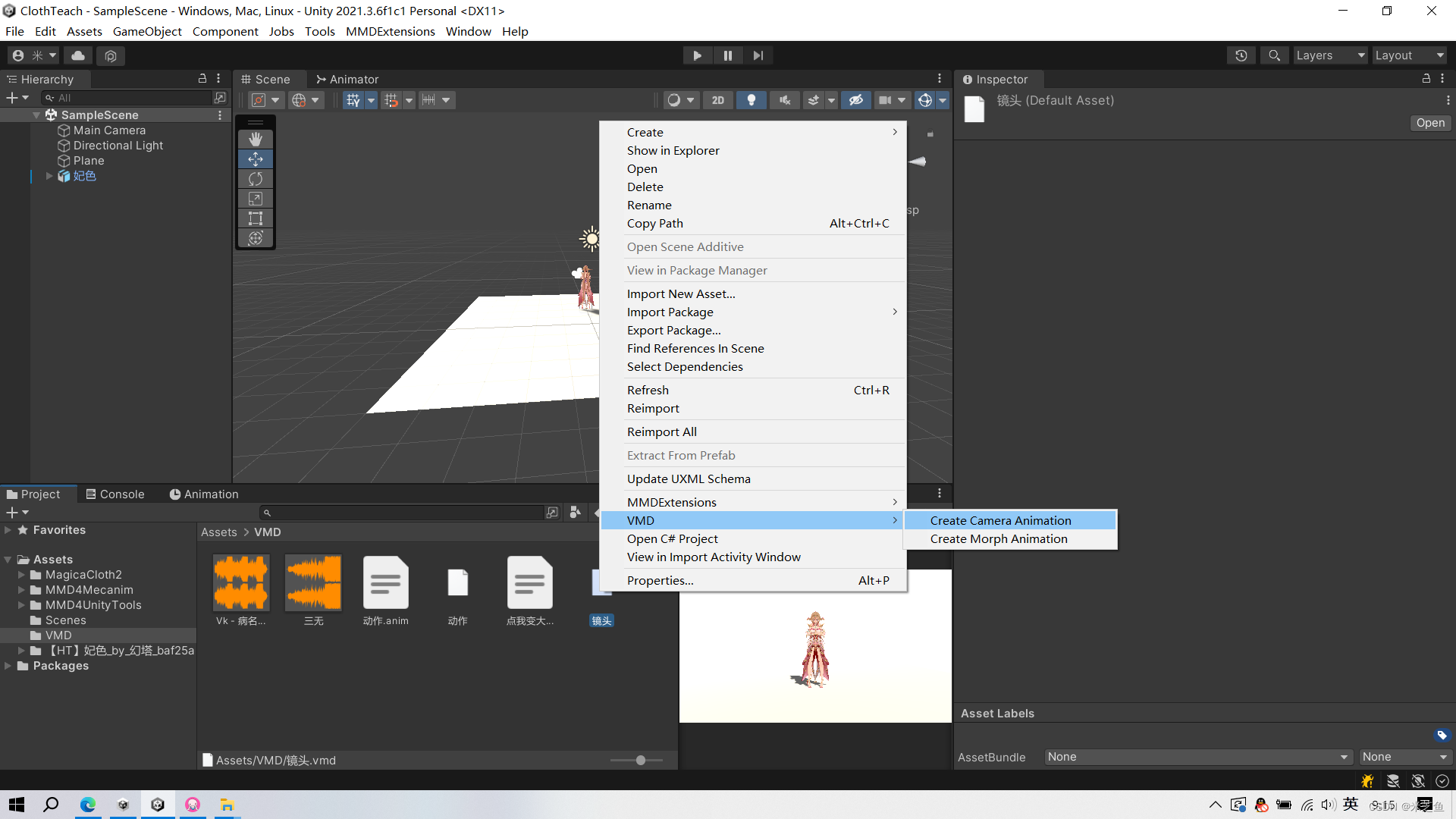Click the Open button in Inspector

[x=1429, y=123]
